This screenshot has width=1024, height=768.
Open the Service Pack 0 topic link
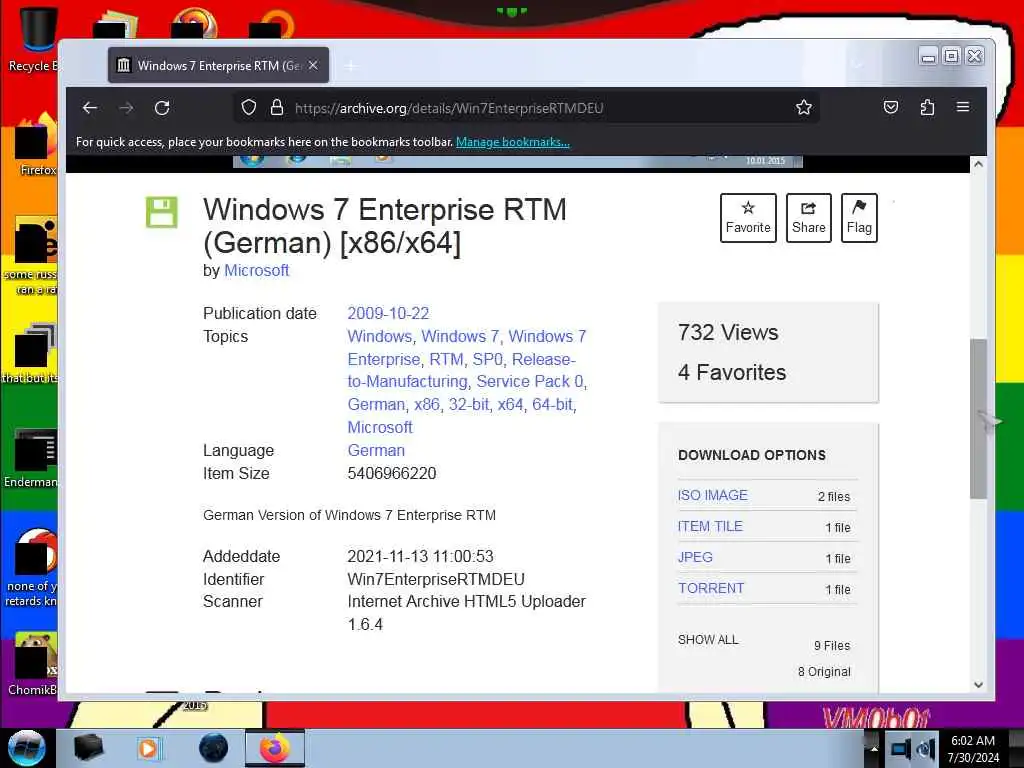[530, 381]
